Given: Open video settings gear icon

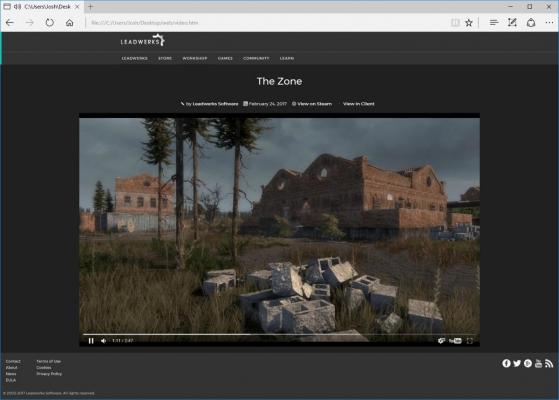Looking at the screenshot, I should click(441, 341).
